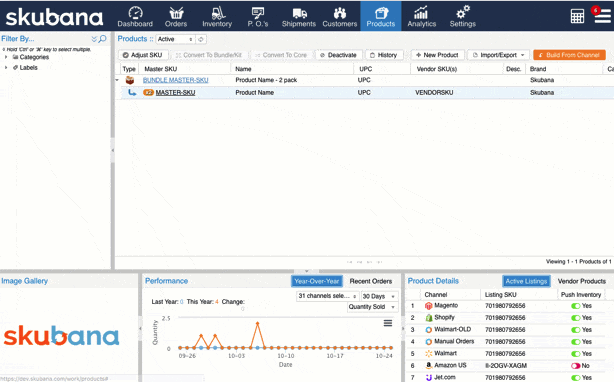Image resolution: width=614 pixels, height=382 pixels.
Task: Open Shipments truck icon
Action: (300, 13)
